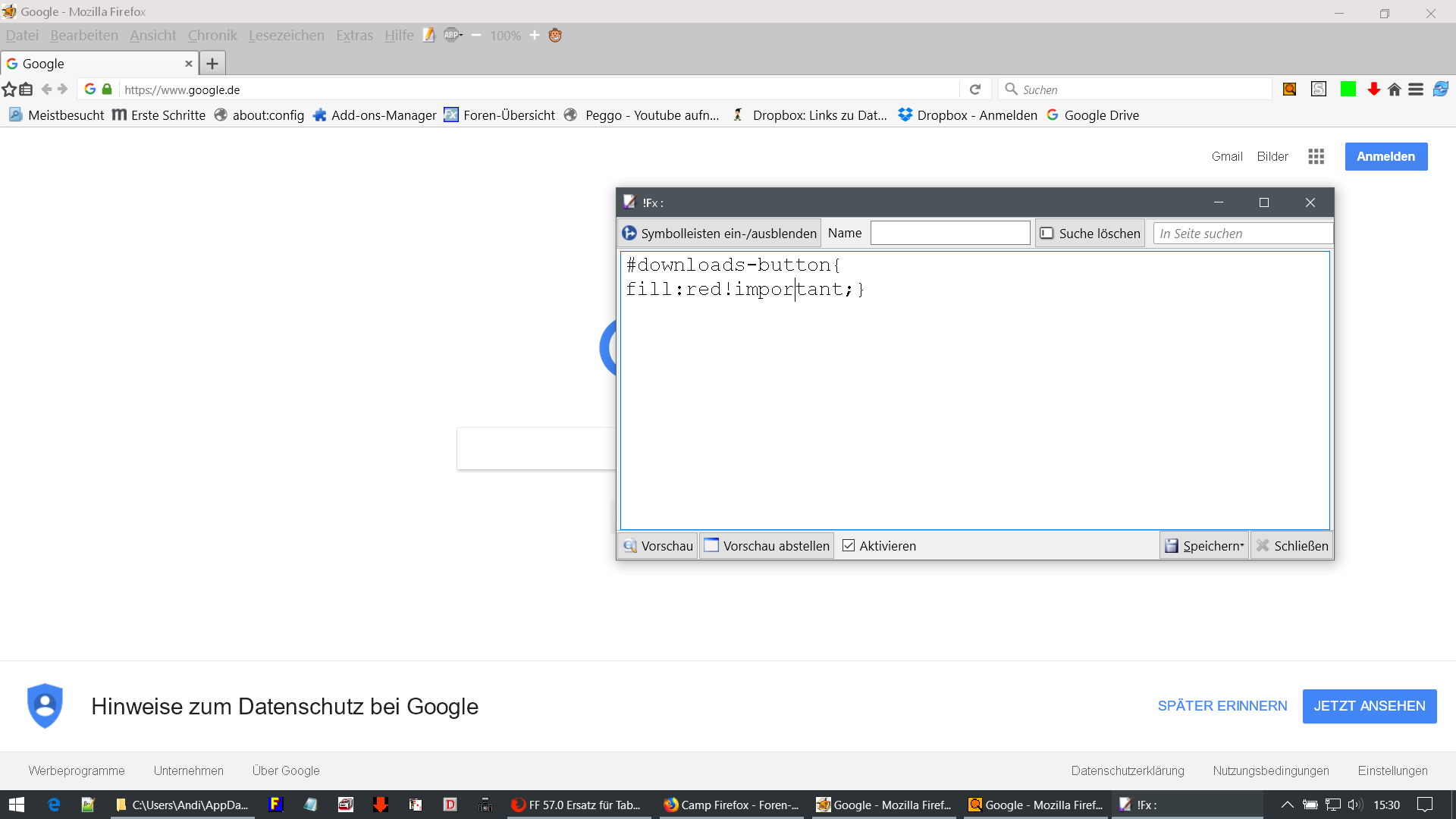1456x819 pixels.
Task: Click the reload page icon
Action: coord(975,89)
